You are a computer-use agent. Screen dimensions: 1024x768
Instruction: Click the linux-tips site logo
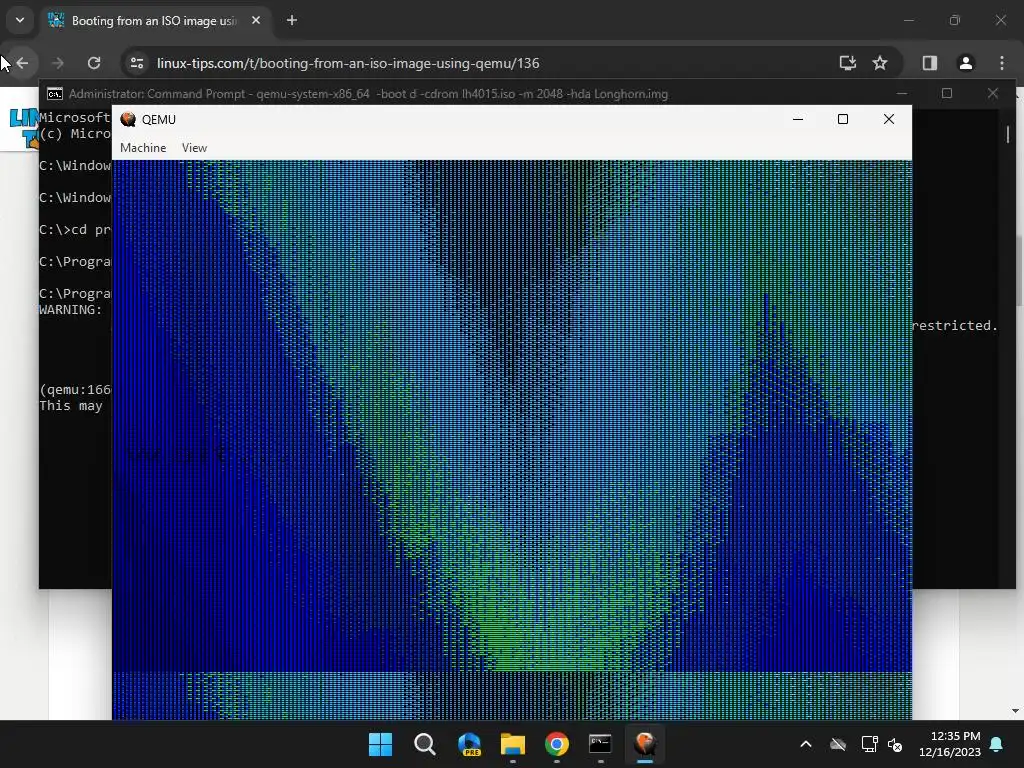(x=24, y=128)
